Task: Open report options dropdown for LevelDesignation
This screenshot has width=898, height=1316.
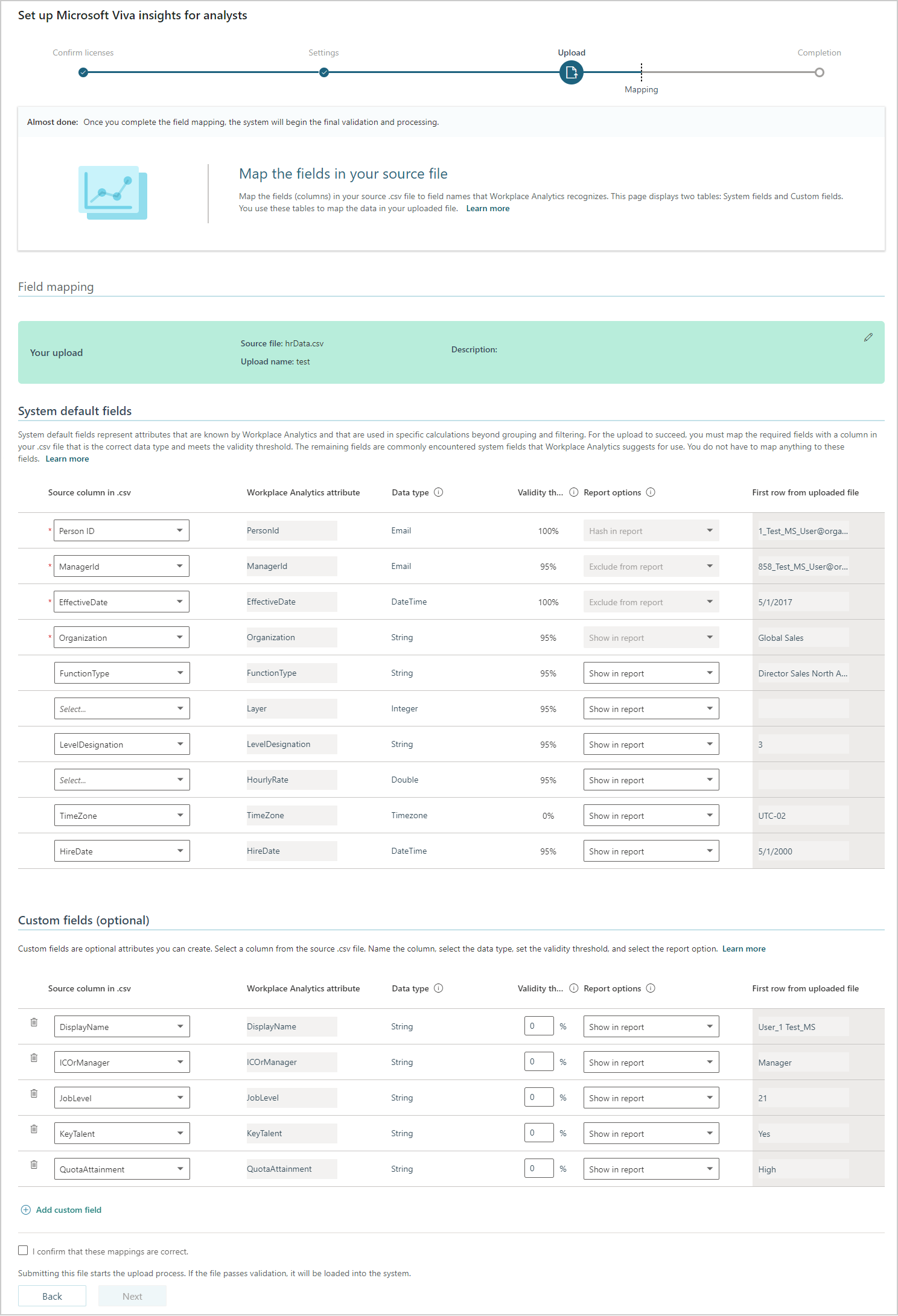Action: coord(651,744)
